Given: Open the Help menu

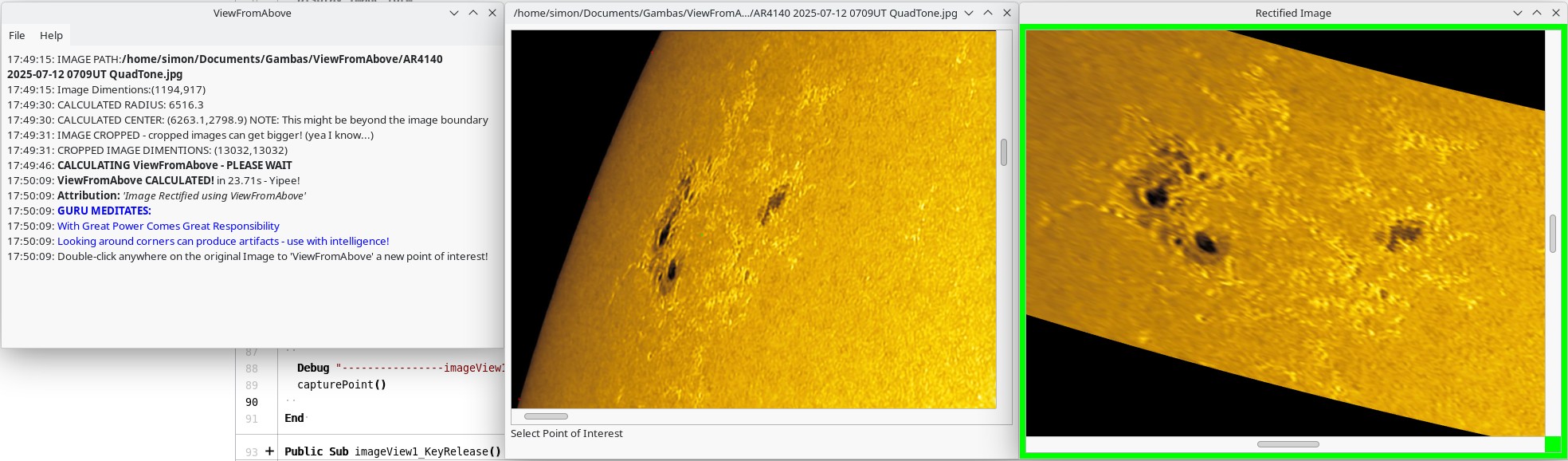Looking at the screenshot, I should point(51,35).
